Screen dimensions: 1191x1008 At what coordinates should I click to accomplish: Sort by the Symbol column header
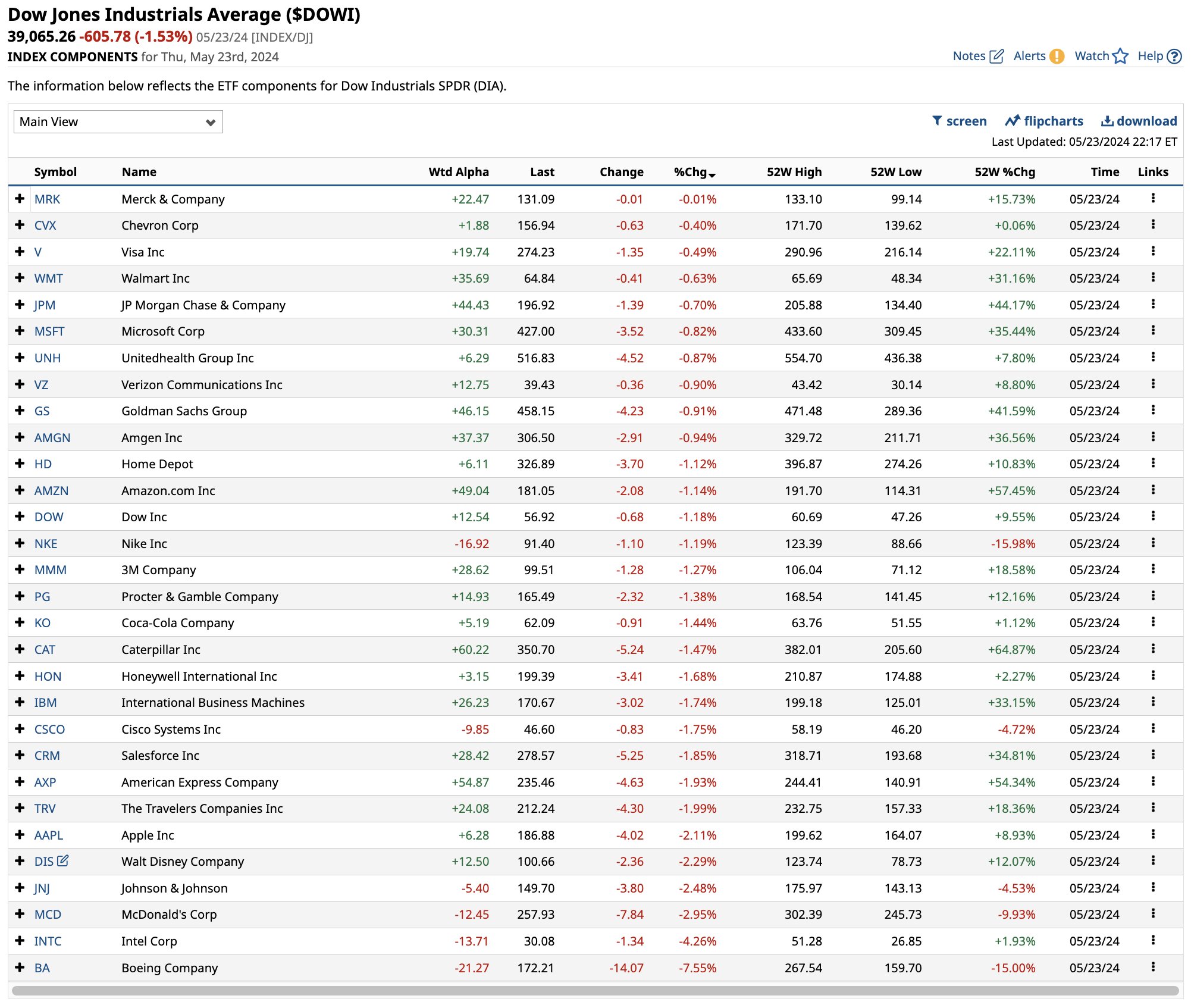point(55,172)
